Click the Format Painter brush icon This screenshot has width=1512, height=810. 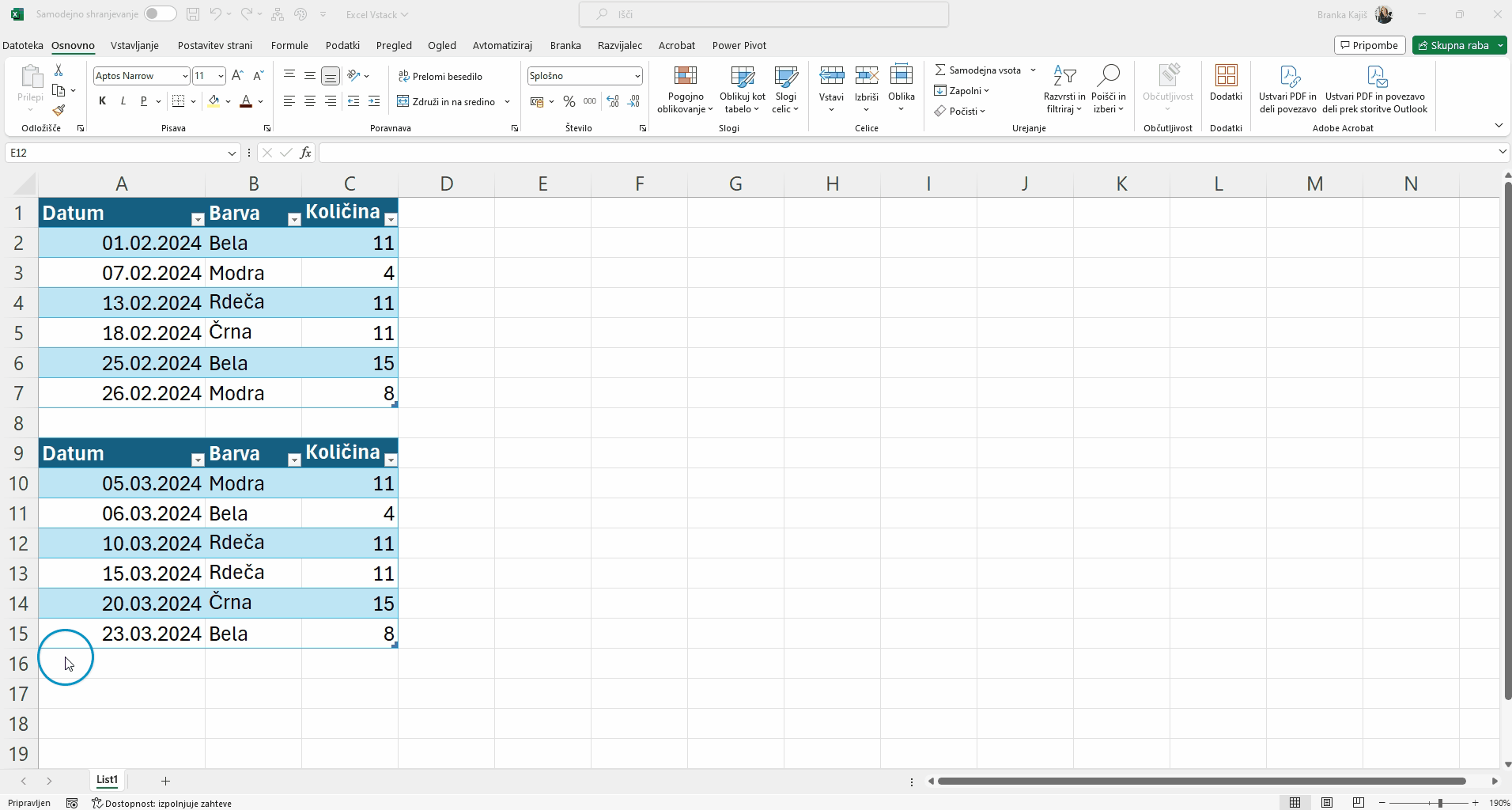[59, 111]
